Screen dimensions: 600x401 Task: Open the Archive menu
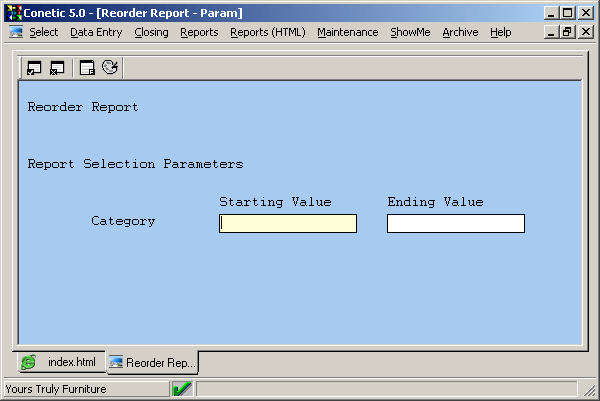(x=460, y=32)
